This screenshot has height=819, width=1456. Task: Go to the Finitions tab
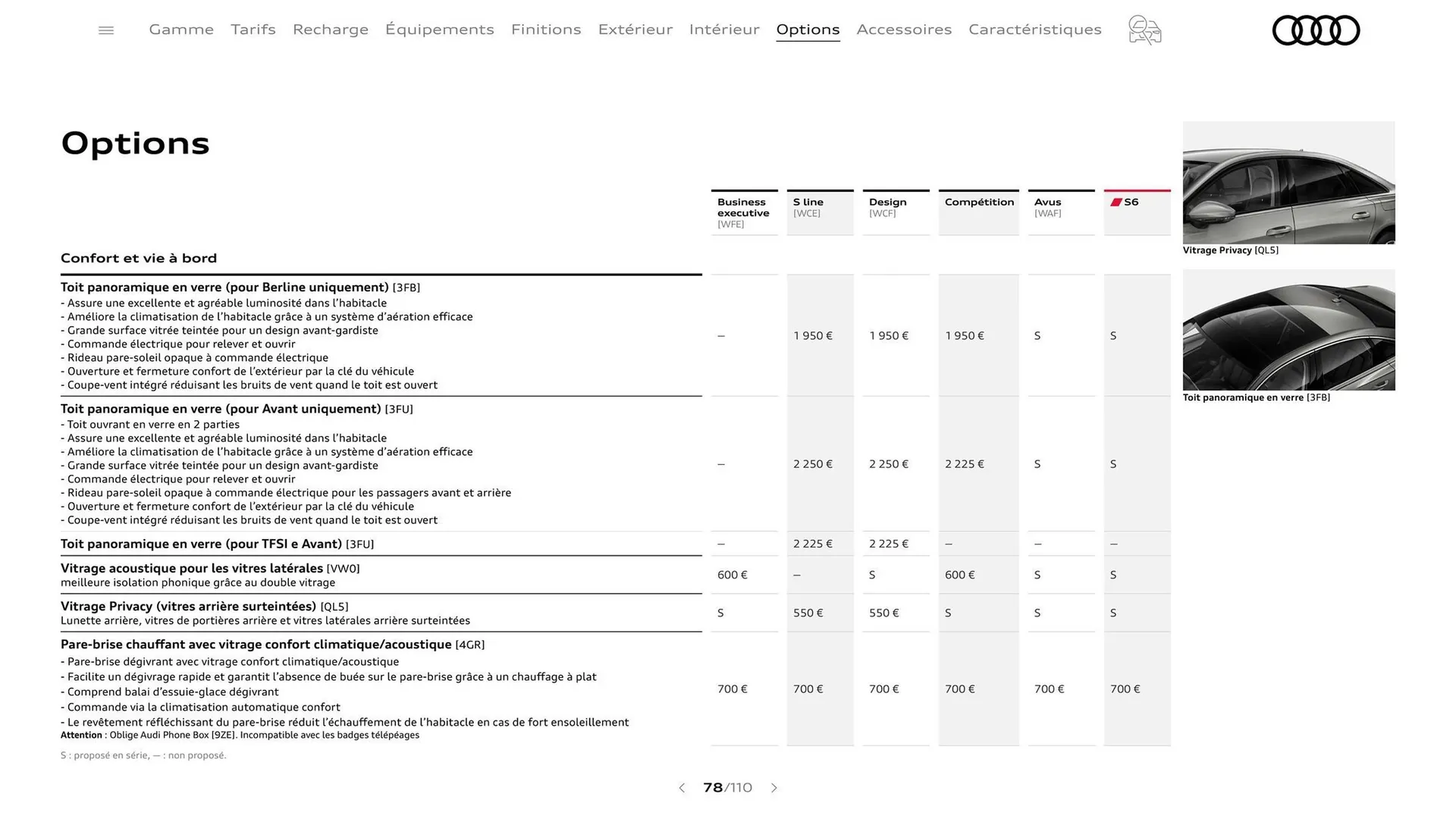(x=546, y=30)
